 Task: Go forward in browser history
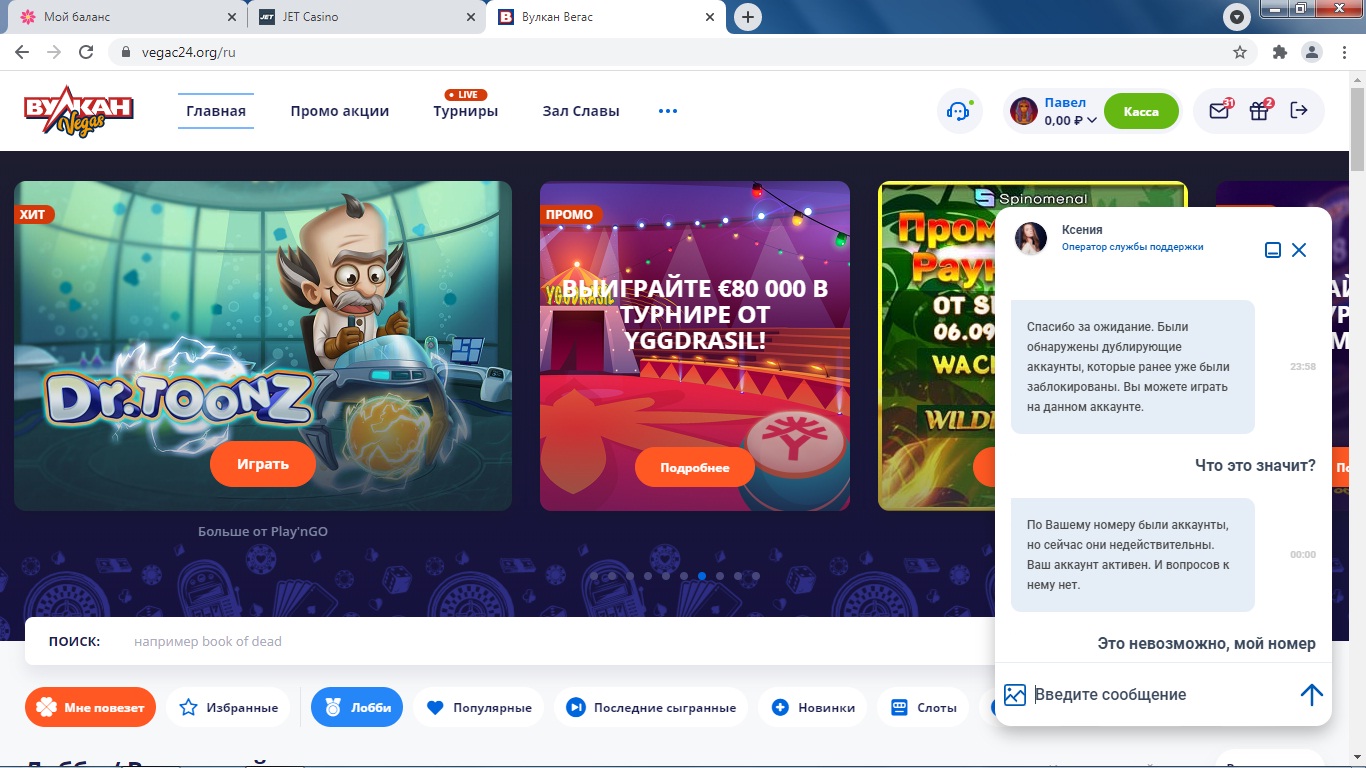pyautogui.click(x=54, y=52)
